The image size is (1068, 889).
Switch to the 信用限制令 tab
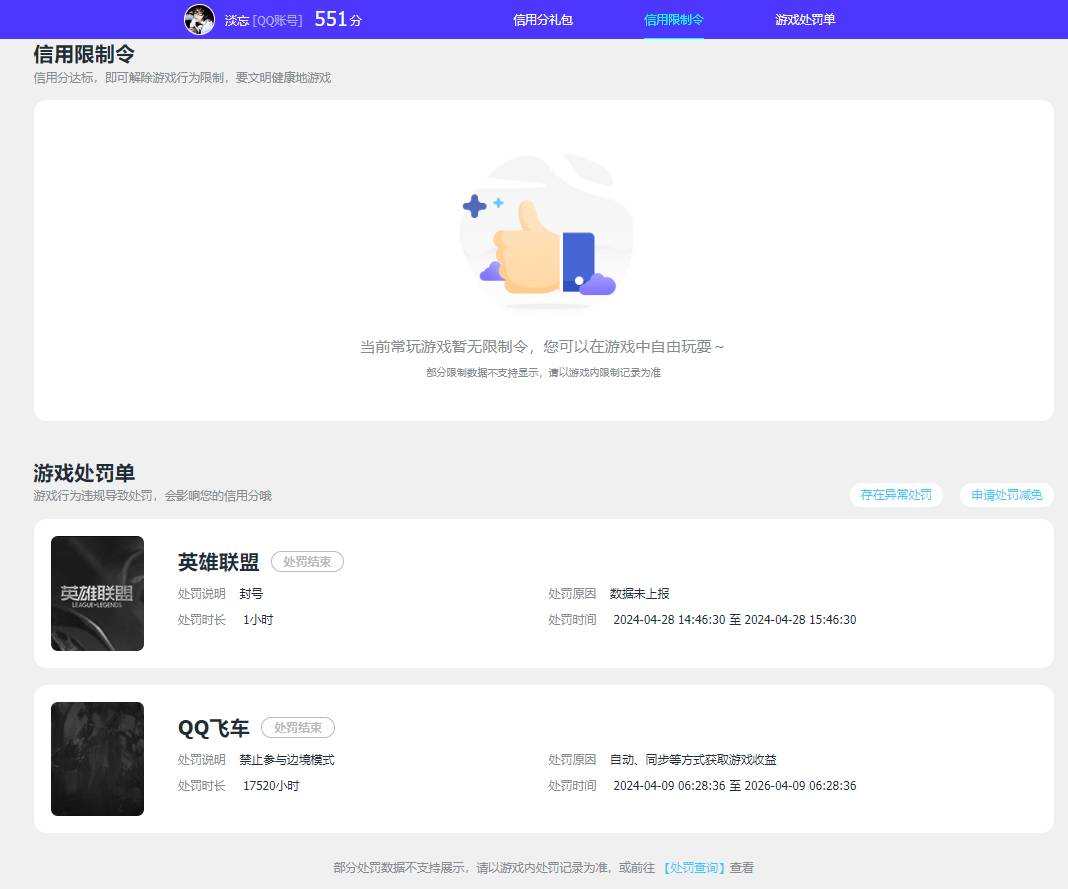[674, 20]
